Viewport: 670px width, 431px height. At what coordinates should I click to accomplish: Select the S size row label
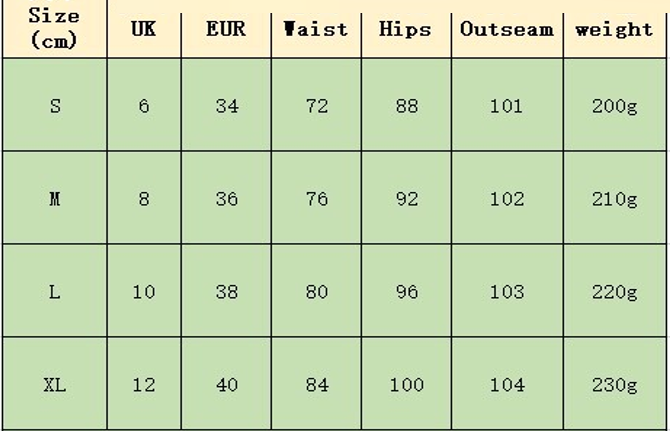(54, 106)
